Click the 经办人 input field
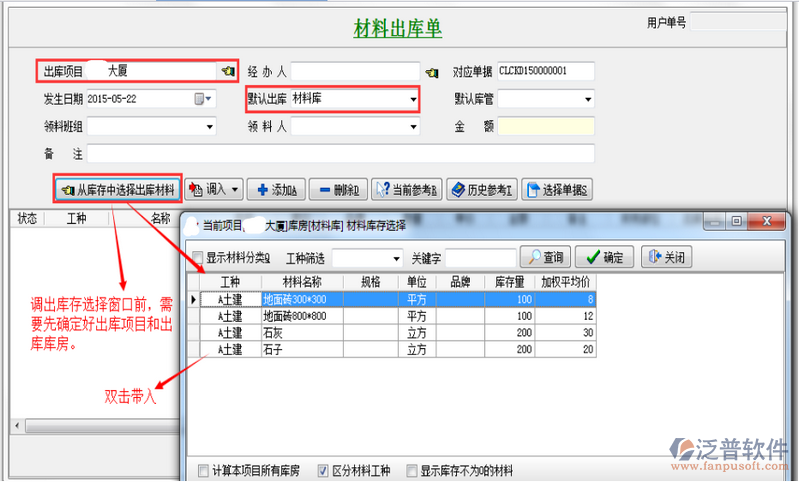The height and width of the screenshot is (482, 799). [x=355, y=71]
